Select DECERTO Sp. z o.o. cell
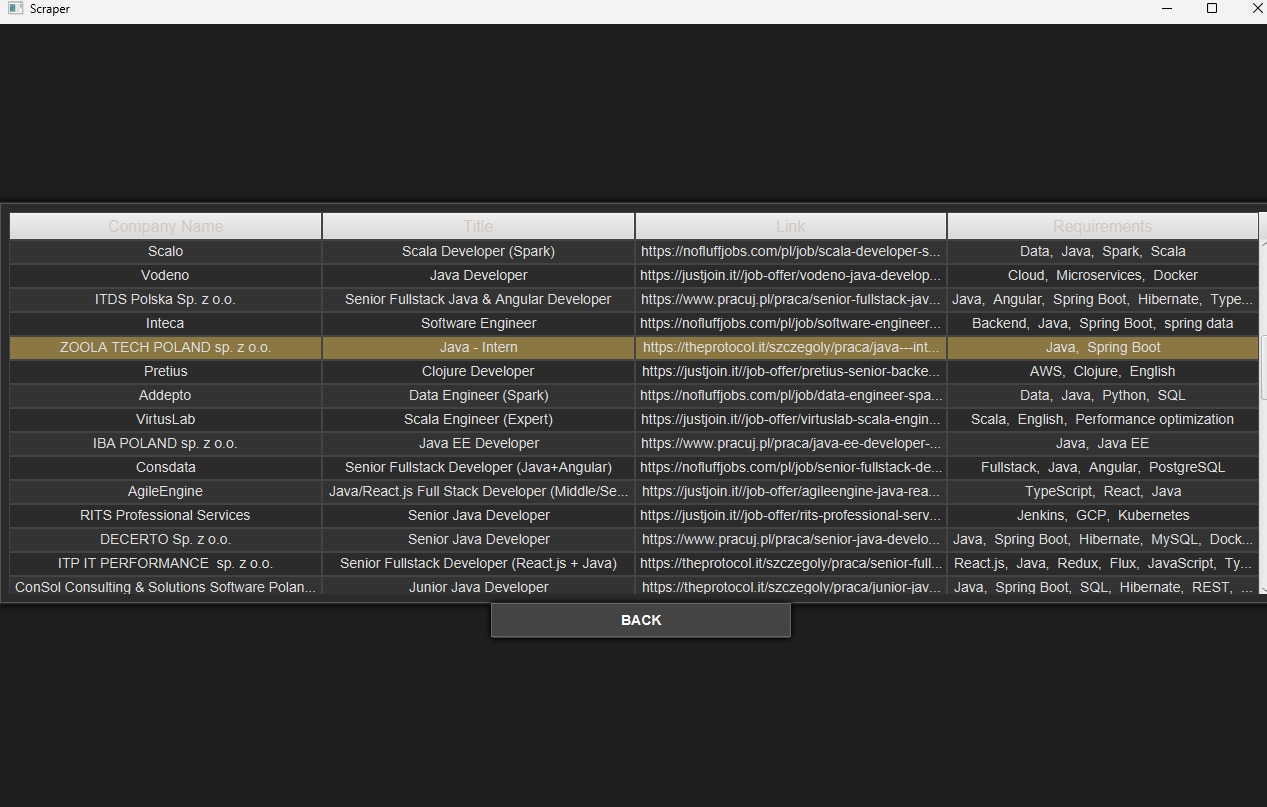The image size is (1267, 807). pos(166,539)
